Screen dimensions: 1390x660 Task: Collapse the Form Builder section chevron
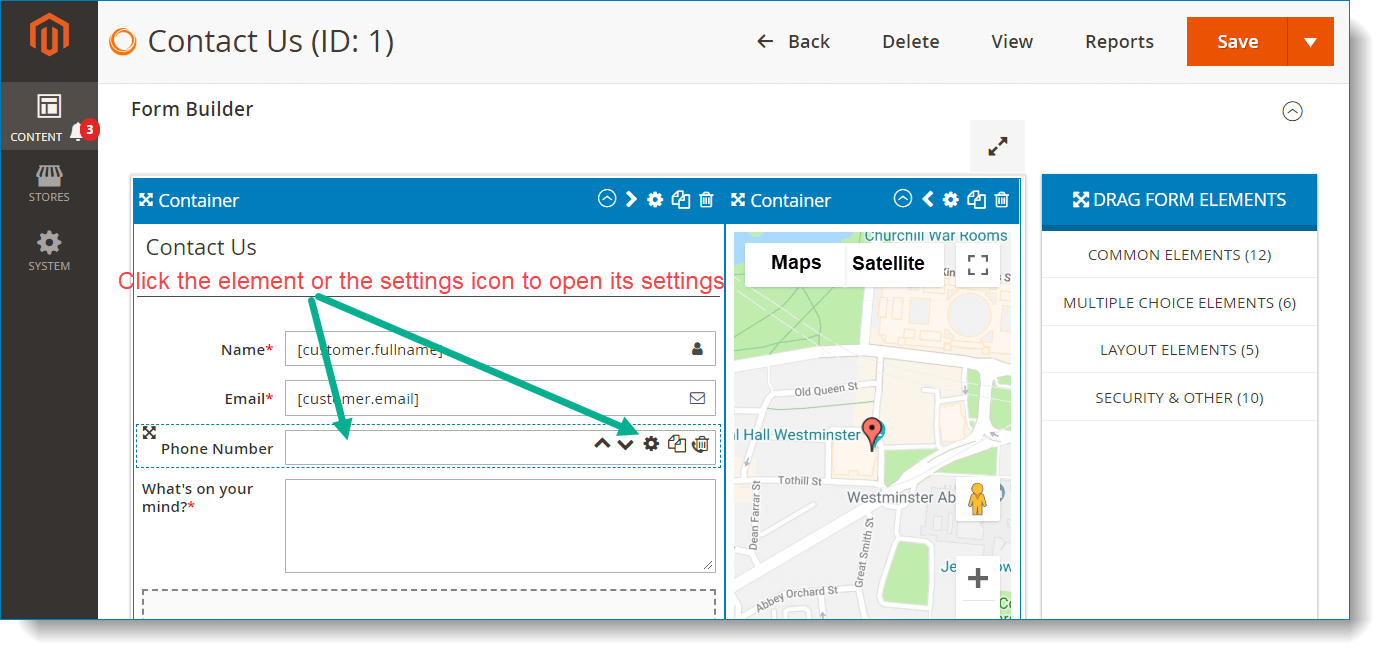(x=1293, y=111)
